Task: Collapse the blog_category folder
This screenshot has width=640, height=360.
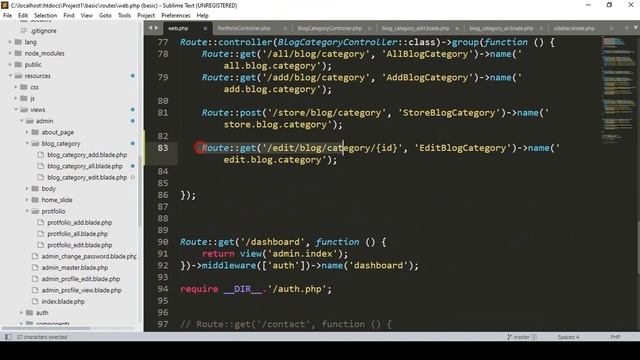Action: pos(27,144)
